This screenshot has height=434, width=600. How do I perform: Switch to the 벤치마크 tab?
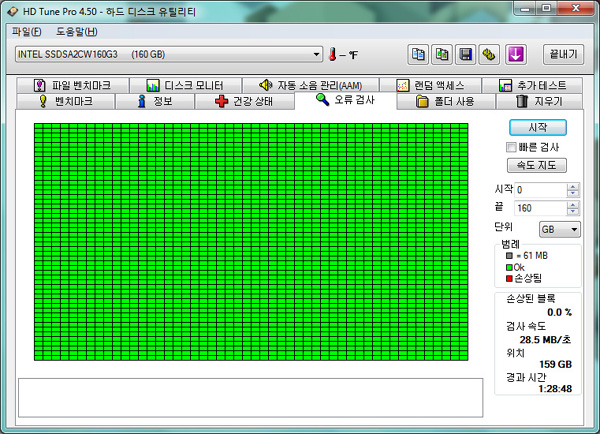coord(66,101)
